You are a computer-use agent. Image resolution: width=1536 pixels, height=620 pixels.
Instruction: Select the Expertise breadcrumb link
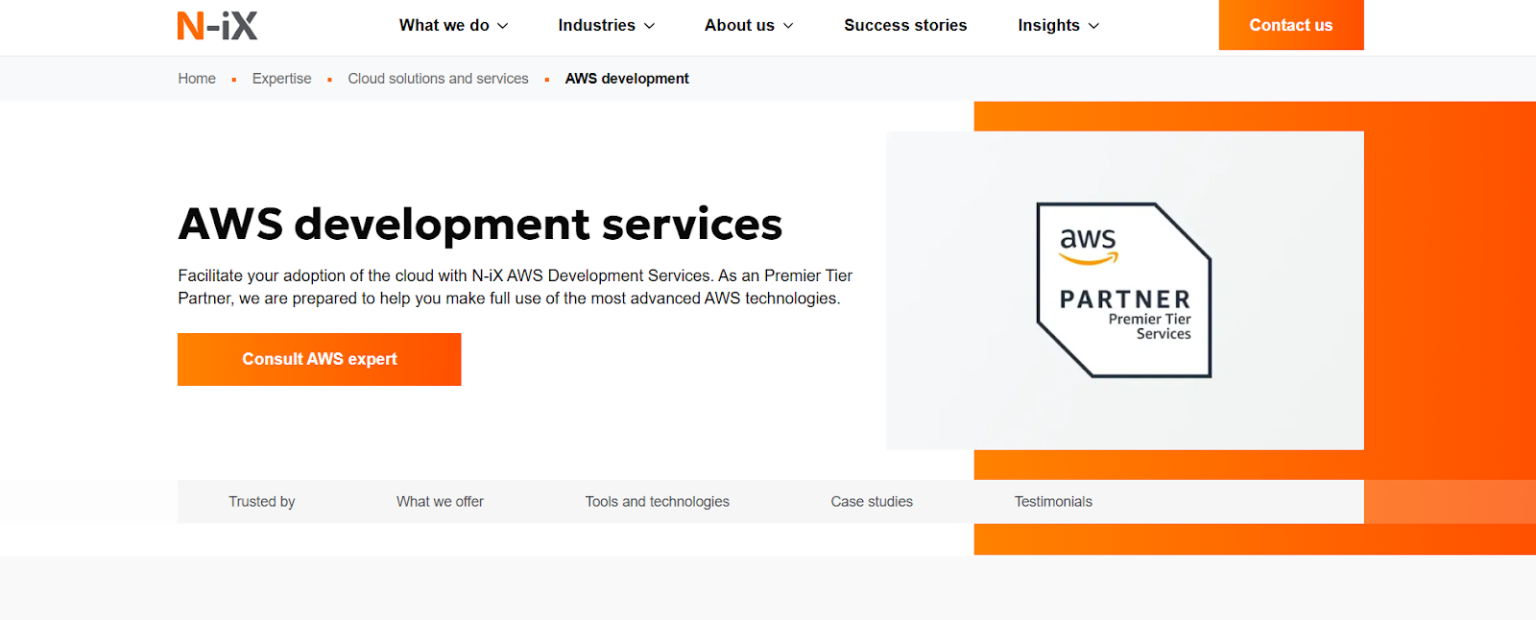[x=281, y=79]
